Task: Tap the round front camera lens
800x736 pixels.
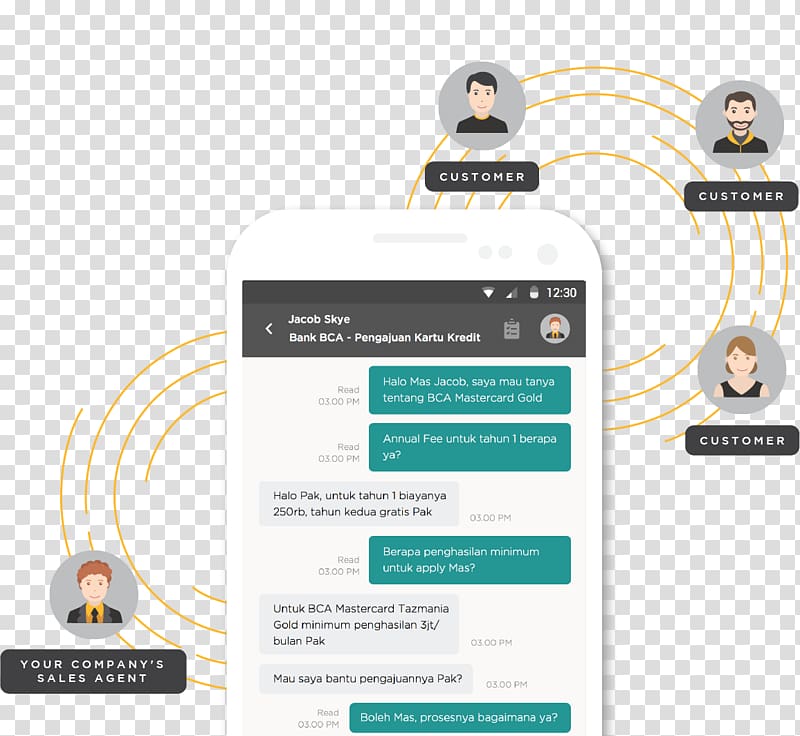Action: [x=547, y=253]
